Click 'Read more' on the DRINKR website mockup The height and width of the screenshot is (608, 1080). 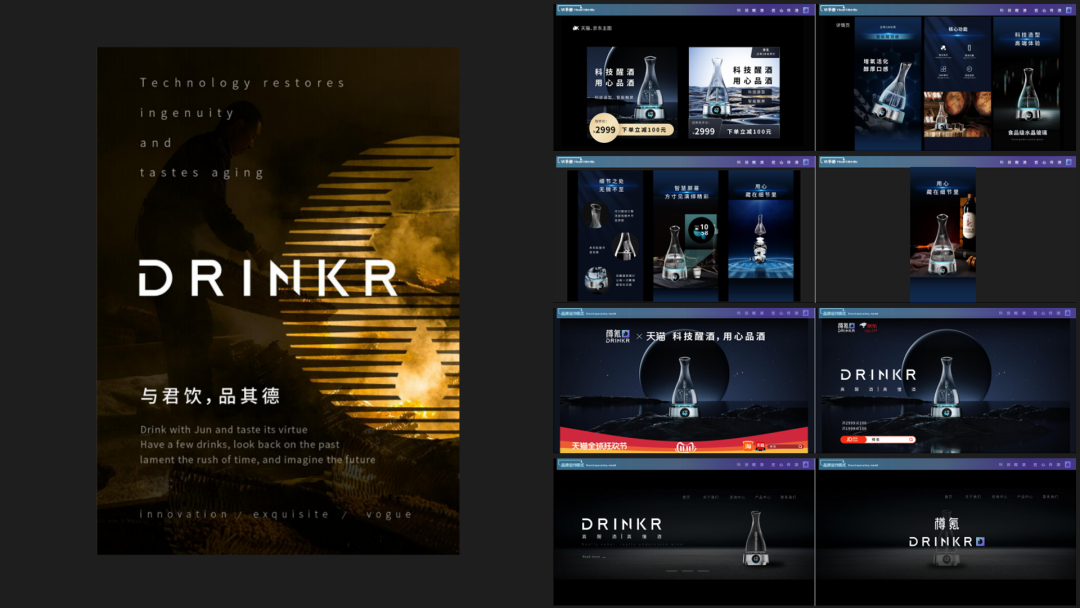(593, 556)
